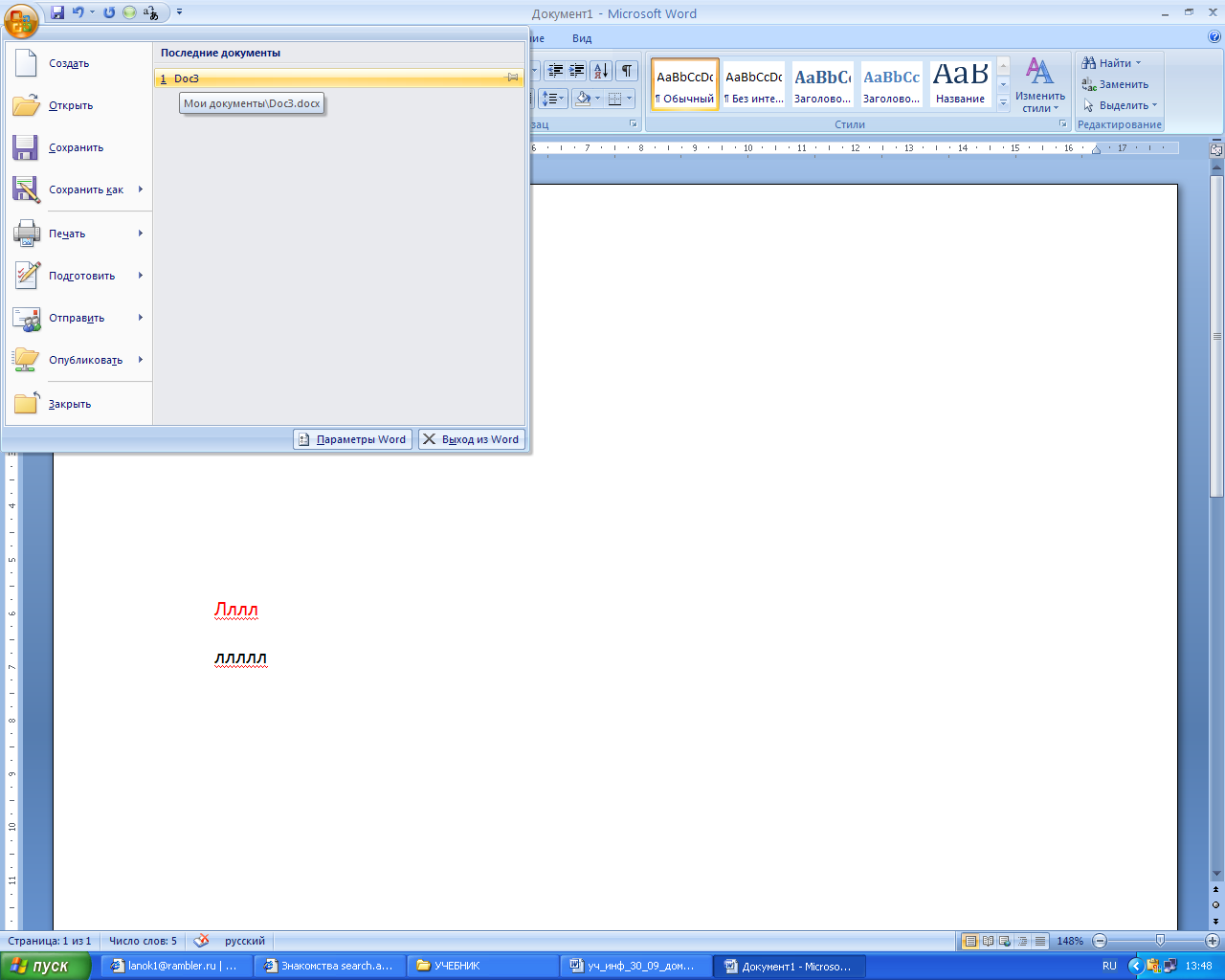Open Styles pane dialog launcher

tap(1063, 124)
